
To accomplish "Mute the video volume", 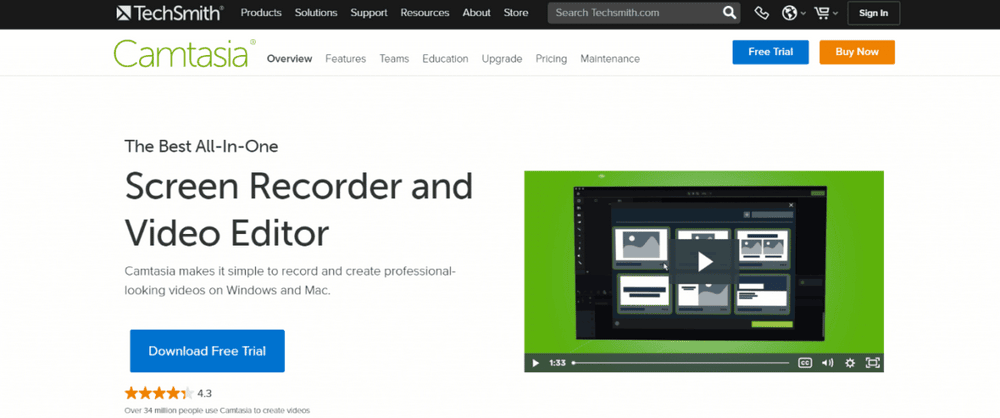I will [827, 362].
